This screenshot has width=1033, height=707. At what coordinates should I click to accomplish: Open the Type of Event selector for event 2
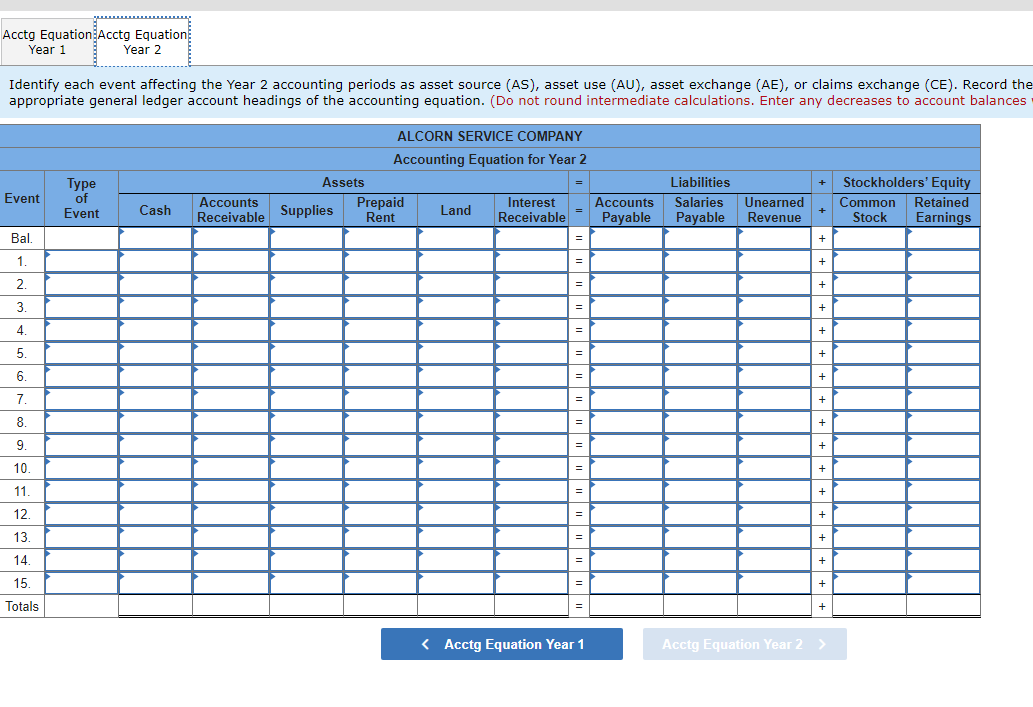tap(81, 284)
